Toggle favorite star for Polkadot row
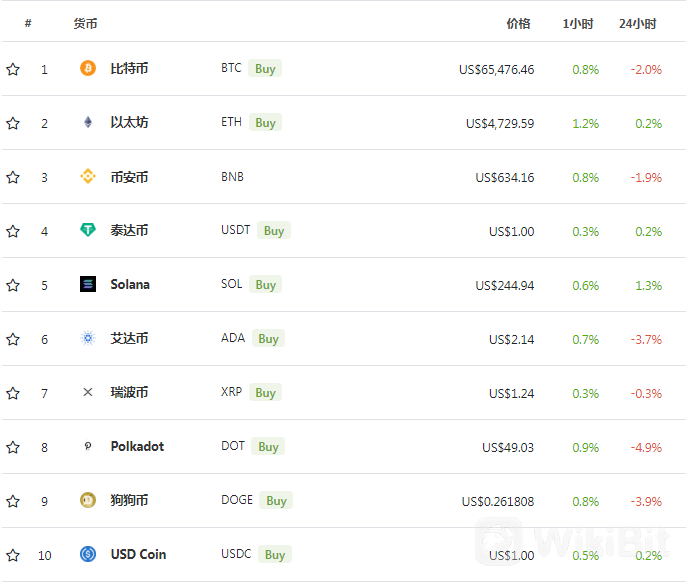This screenshot has width=686, height=584. [x=13, y=447]
